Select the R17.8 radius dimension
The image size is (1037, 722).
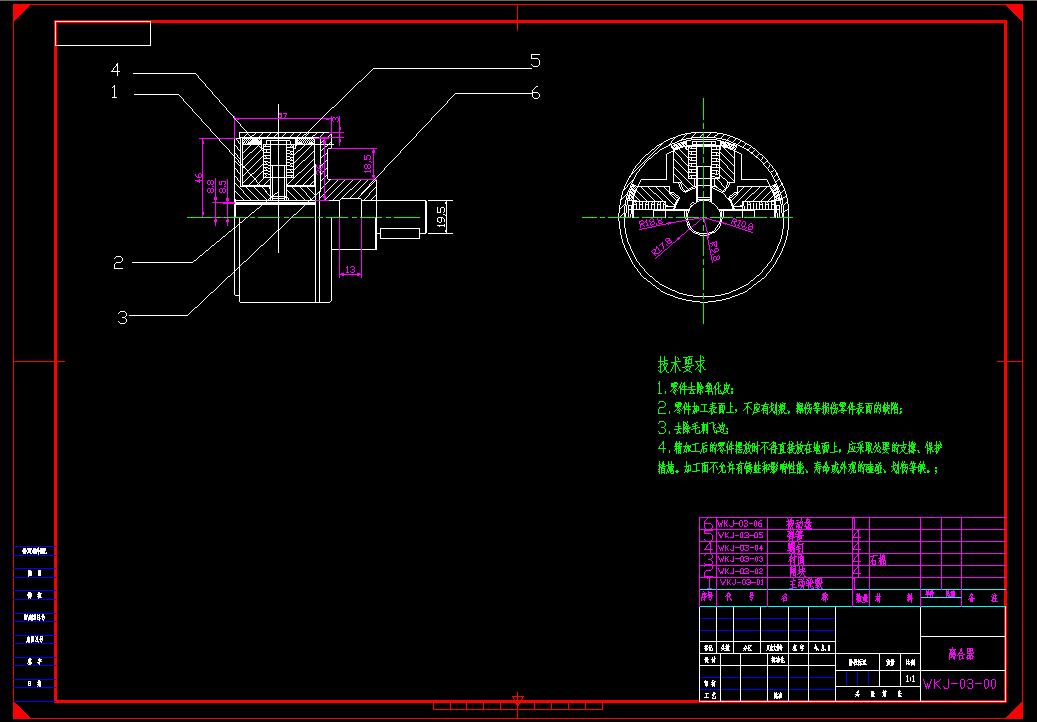point(661,247)
